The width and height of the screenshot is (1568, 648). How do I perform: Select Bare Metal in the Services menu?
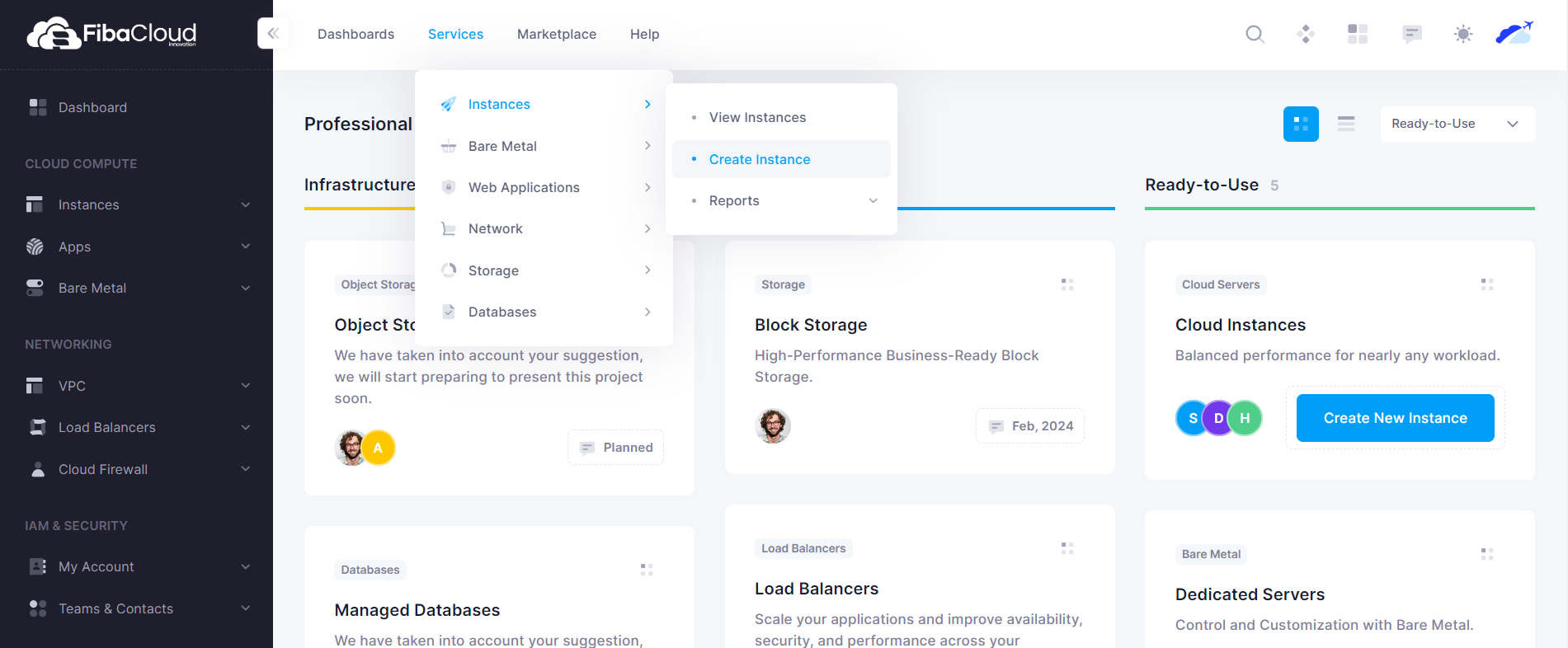pos(544,146)
